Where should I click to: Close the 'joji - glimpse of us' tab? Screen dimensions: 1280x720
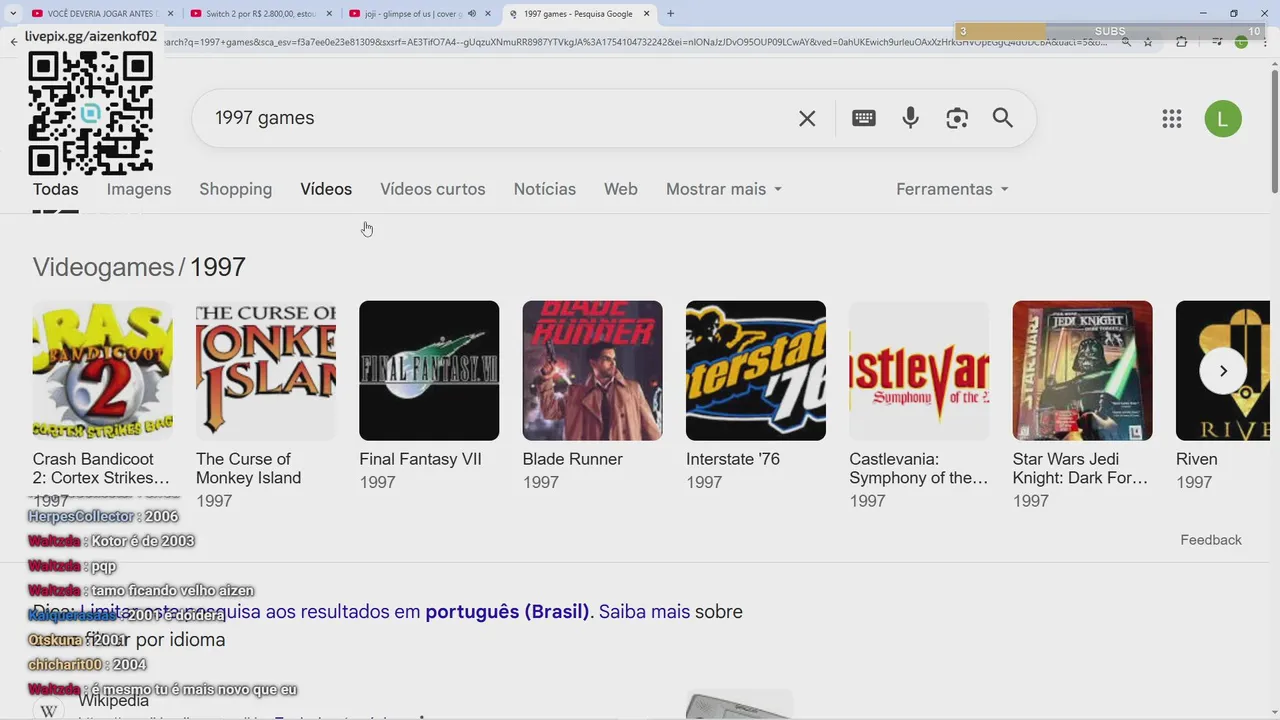489,14
